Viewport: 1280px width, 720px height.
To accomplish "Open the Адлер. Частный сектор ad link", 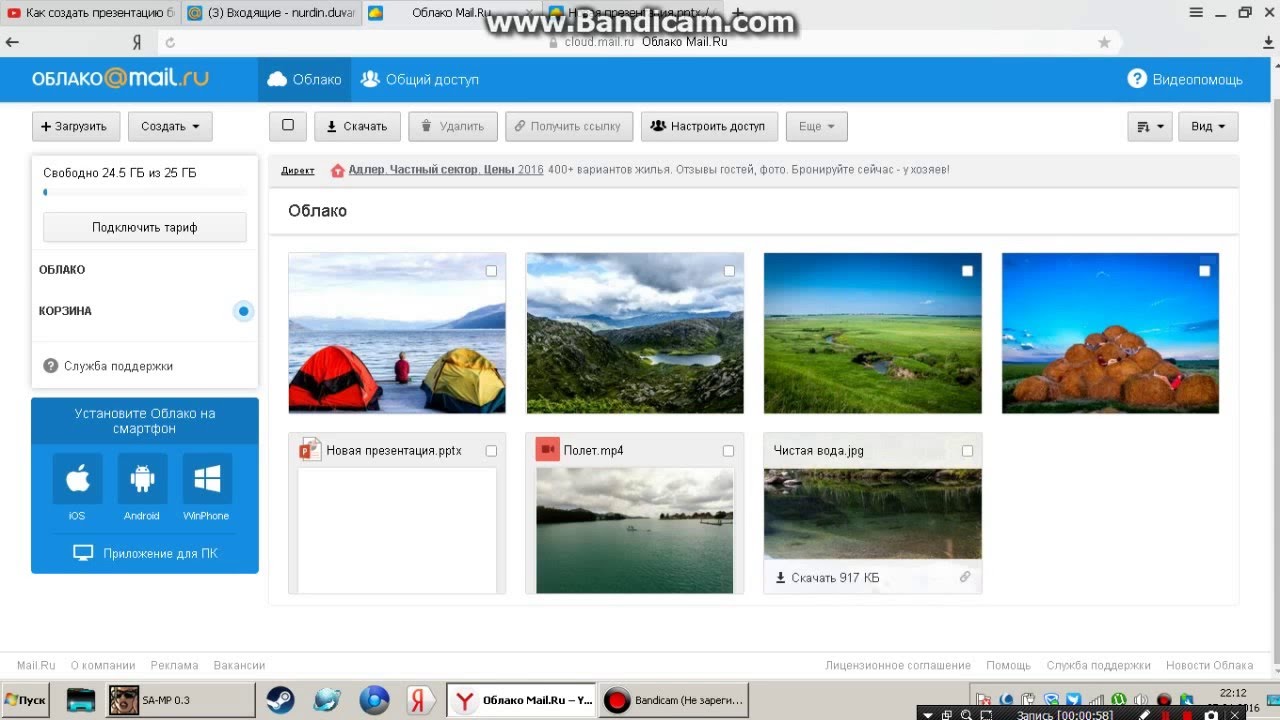I will (446, 170).
